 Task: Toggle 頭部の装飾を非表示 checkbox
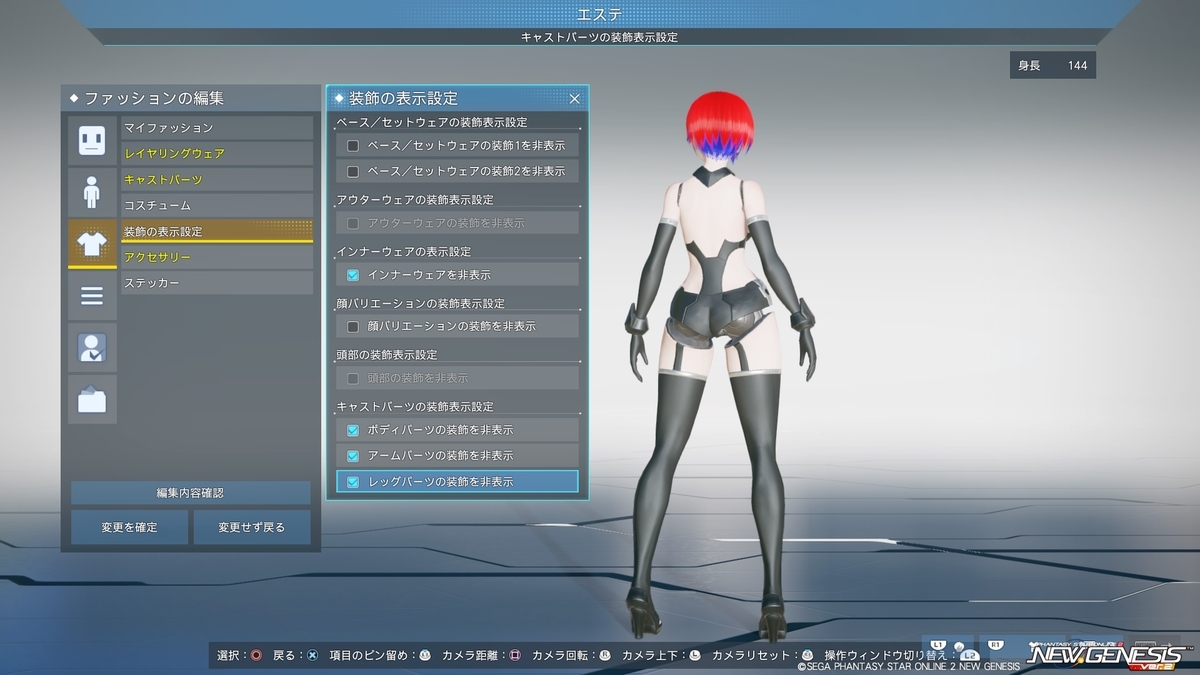[x=352, y=378]
